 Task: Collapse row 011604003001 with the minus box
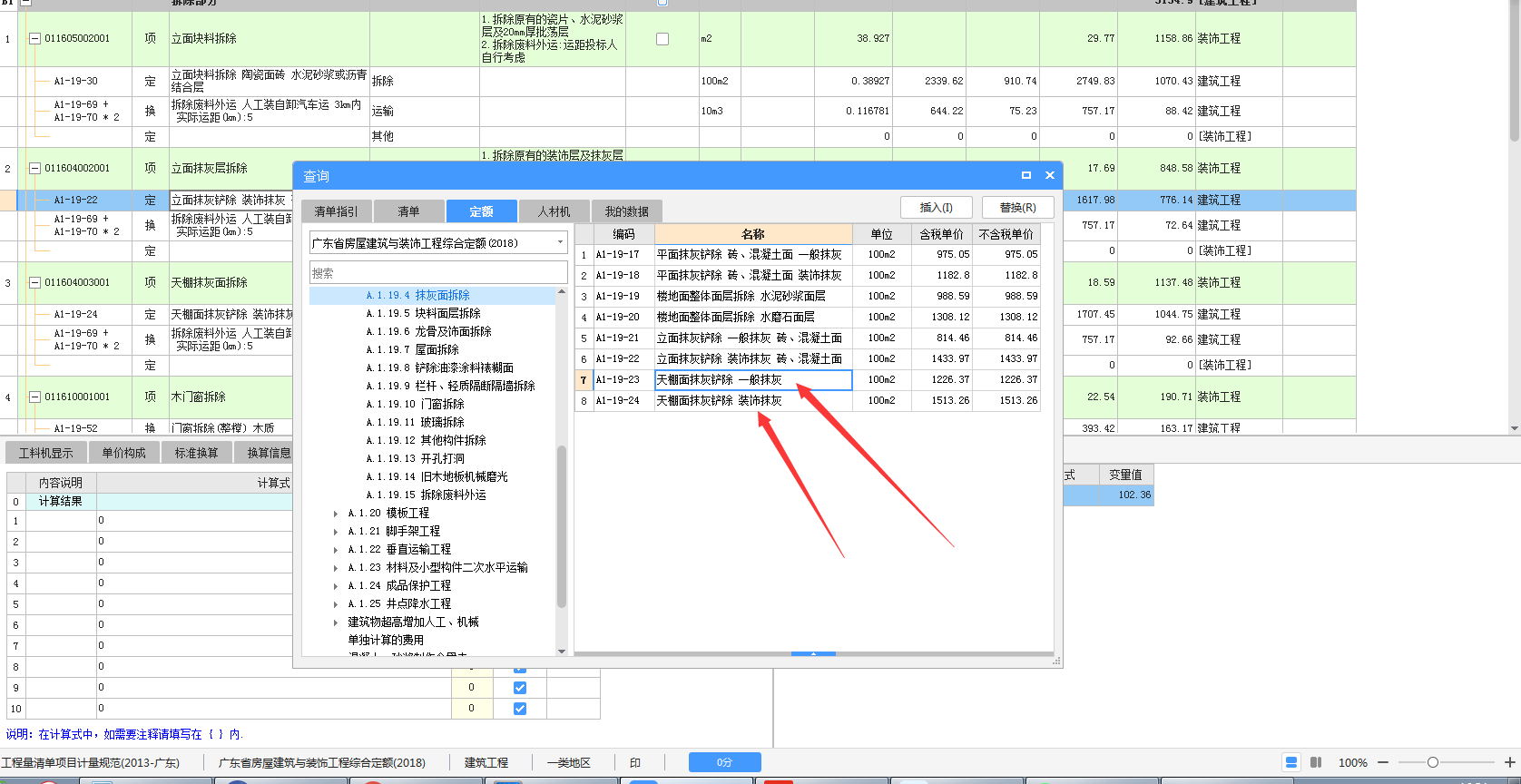pyautogui.click(x=35, y=282)
